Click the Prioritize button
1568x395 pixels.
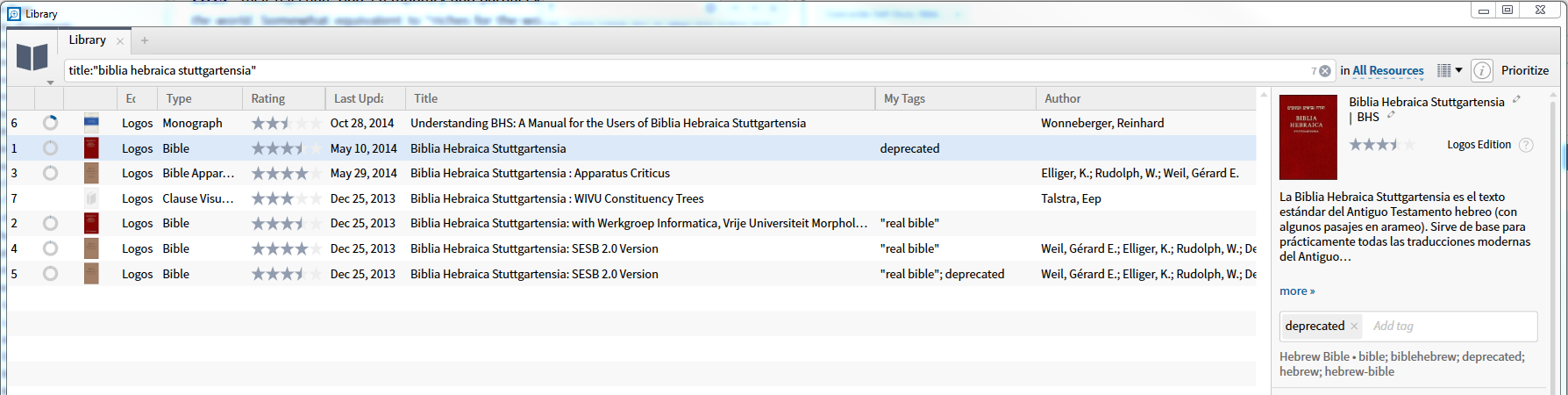[1525, 70]
